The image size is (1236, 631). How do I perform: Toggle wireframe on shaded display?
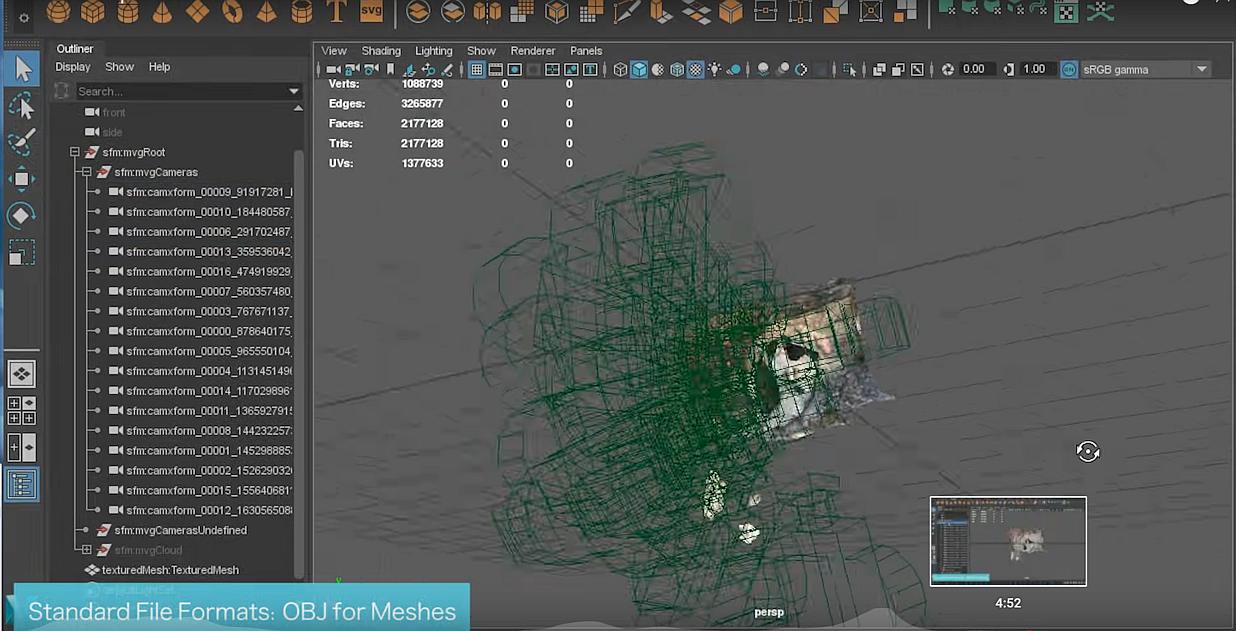click(677, 69)
